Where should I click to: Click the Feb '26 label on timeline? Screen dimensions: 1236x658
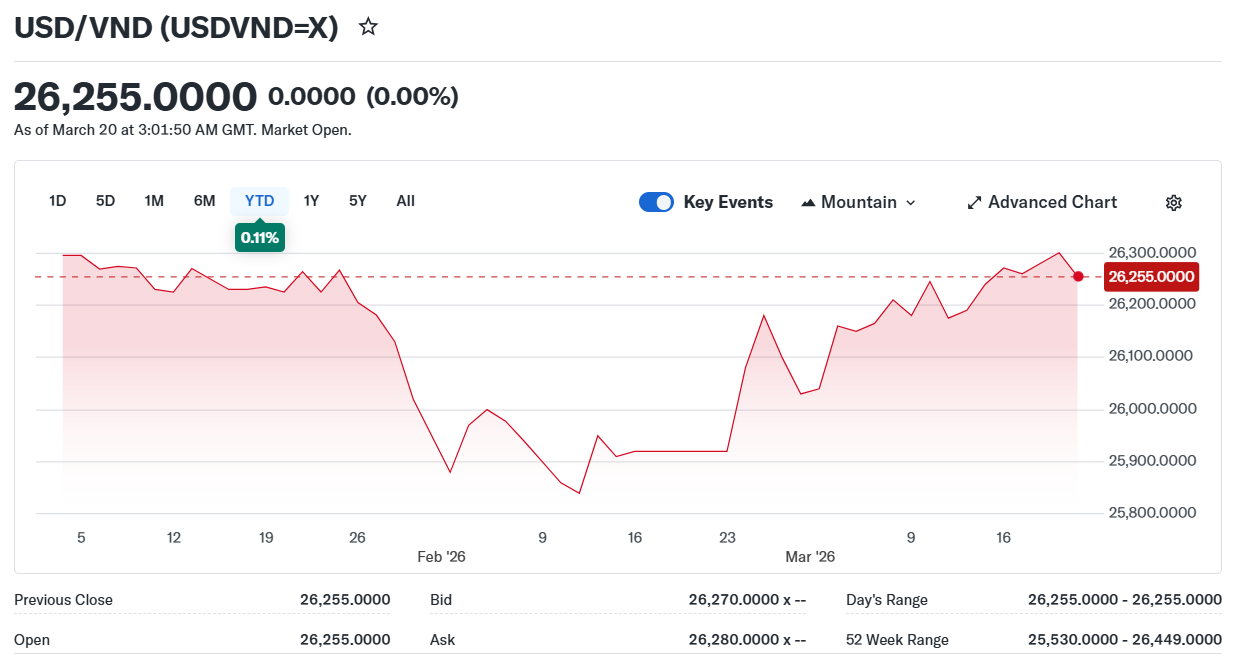point(441,557)
